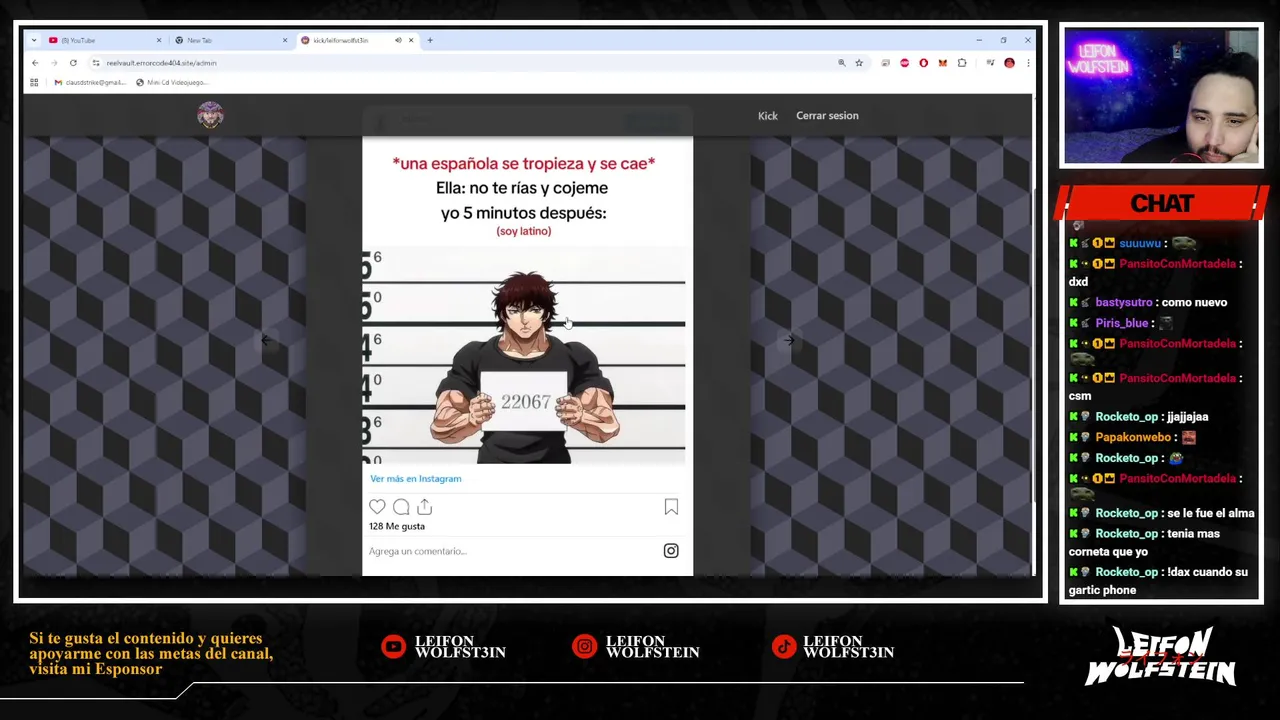Mute the tab via speaker icon on kick tab
1280x720 pixels.
click(398, 41)
